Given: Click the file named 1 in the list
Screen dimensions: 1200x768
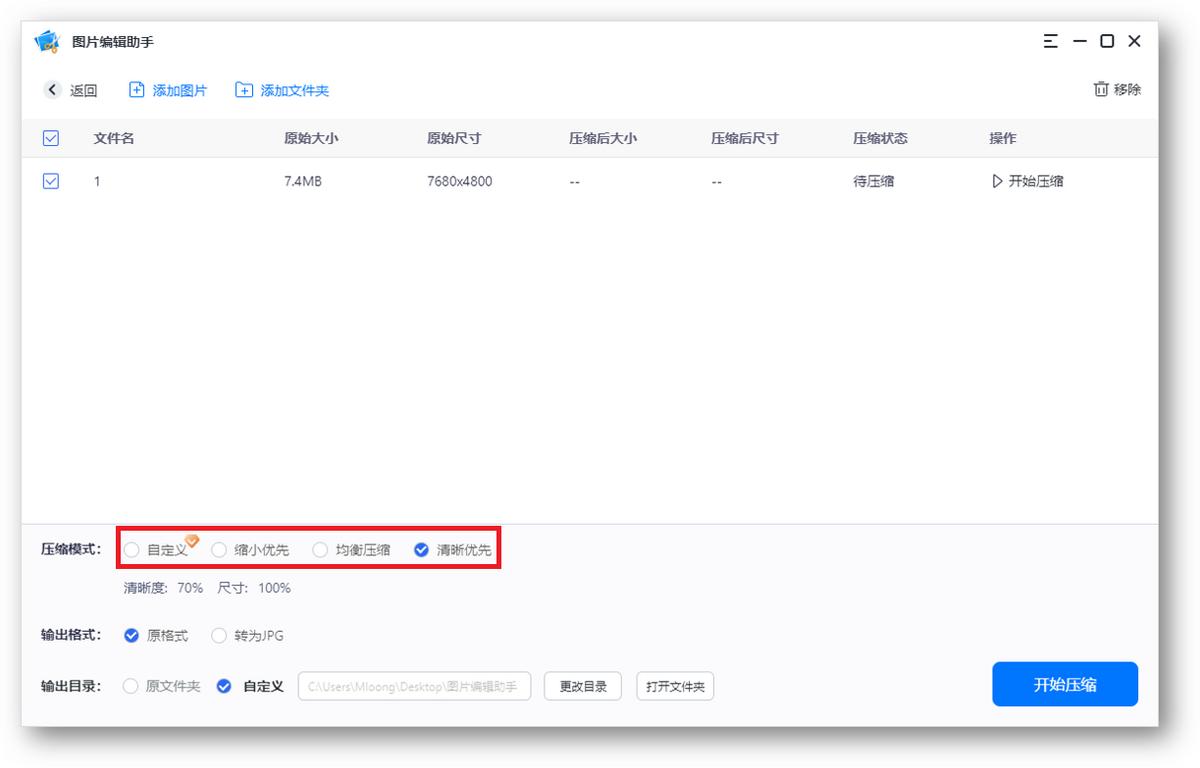Looking at the screenshot, I should point(97,181).
